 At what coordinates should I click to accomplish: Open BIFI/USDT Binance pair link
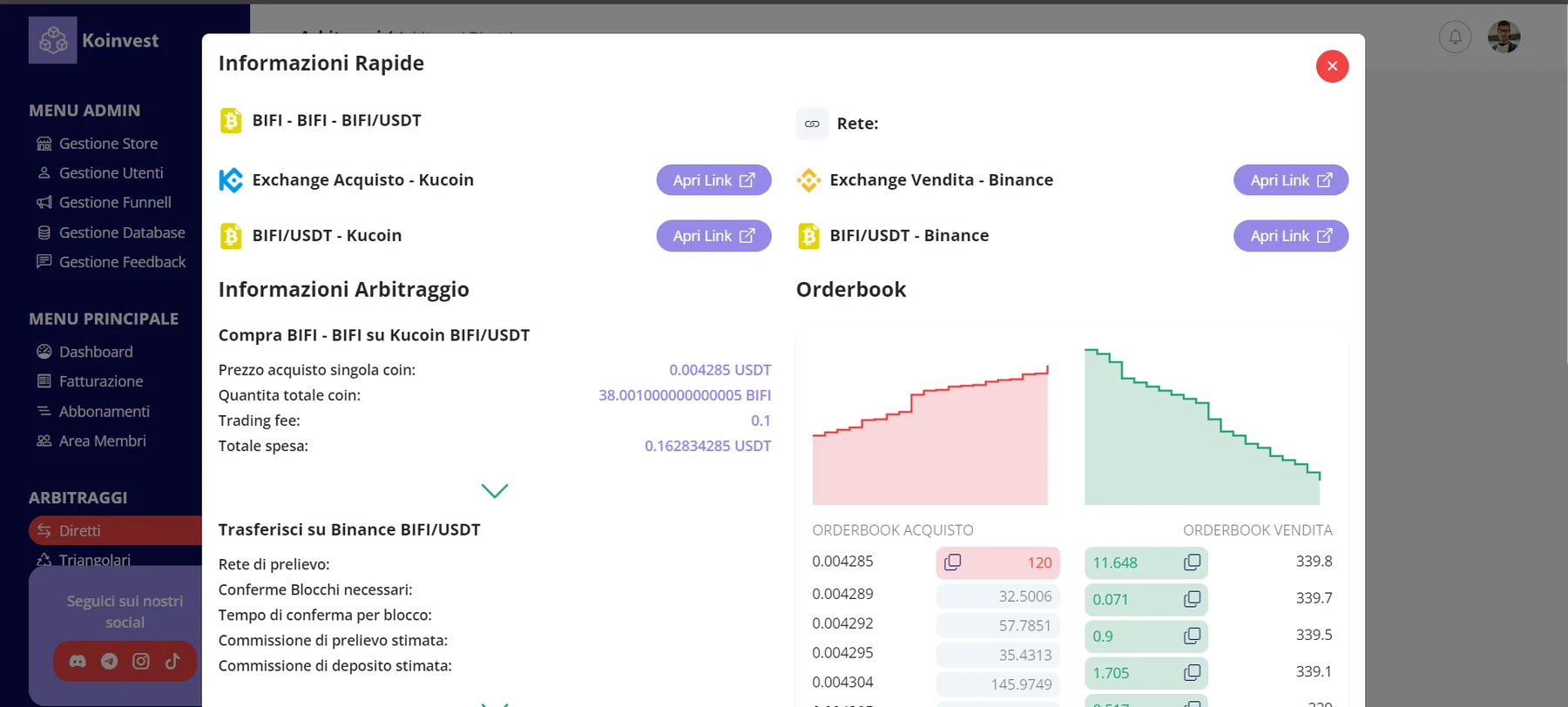tap(1291, 236)
